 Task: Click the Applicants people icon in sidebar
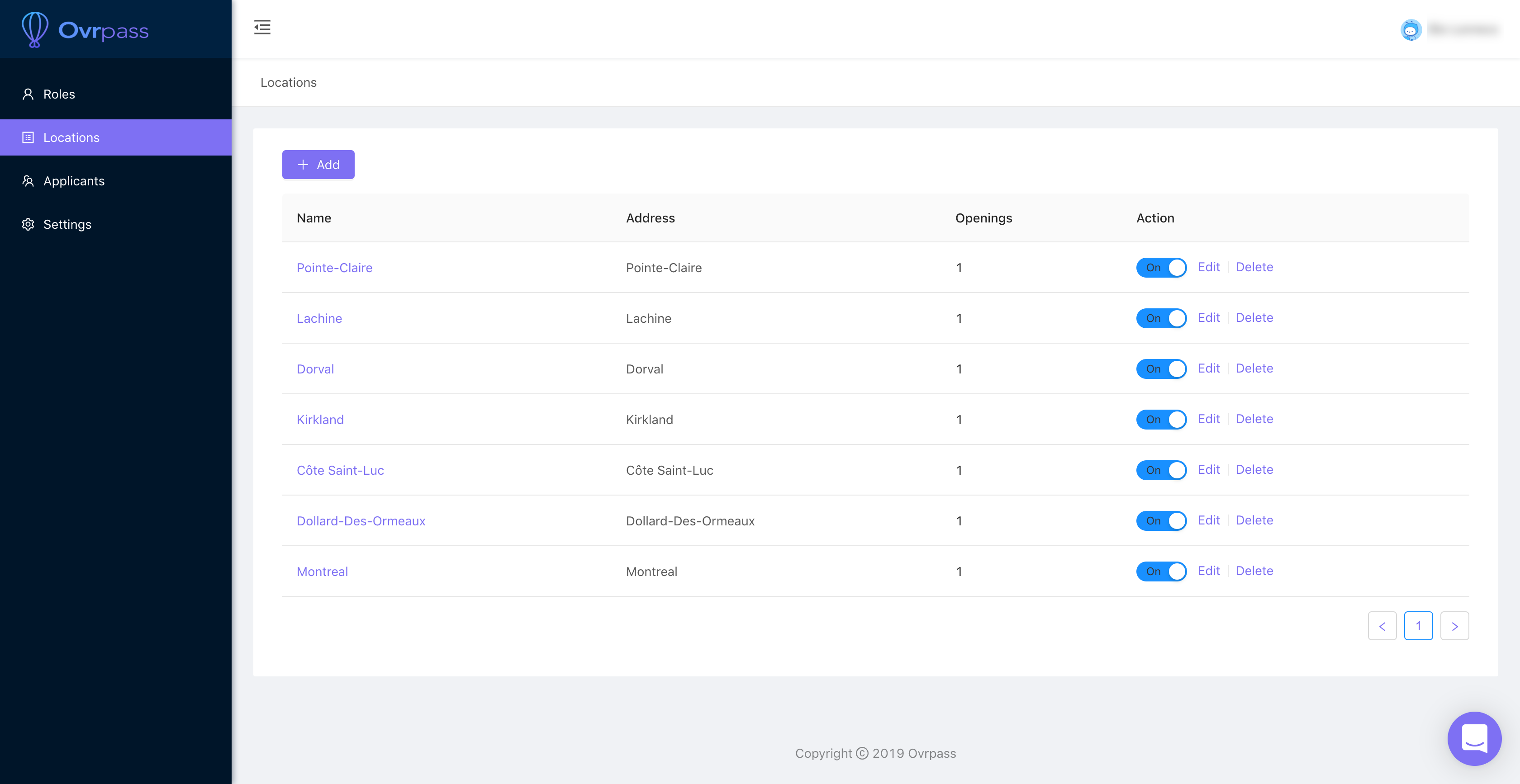28,181
